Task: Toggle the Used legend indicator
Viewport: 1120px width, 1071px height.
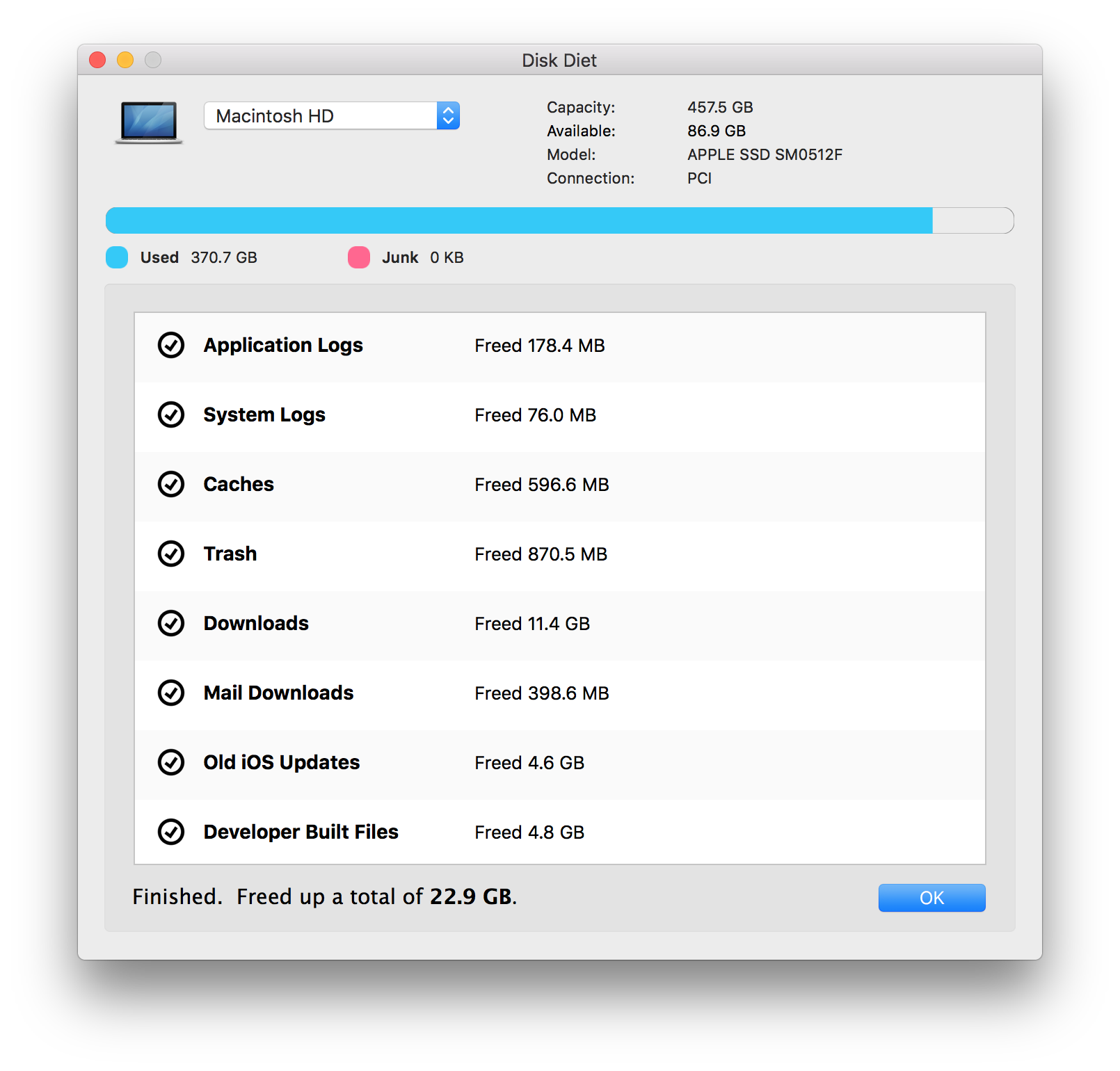Action: pyautogui.click(x=116, y=257)
